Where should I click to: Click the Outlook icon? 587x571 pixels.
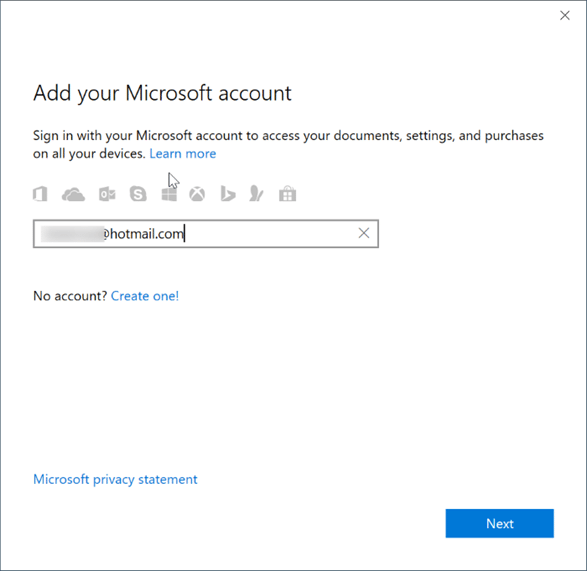107,194
